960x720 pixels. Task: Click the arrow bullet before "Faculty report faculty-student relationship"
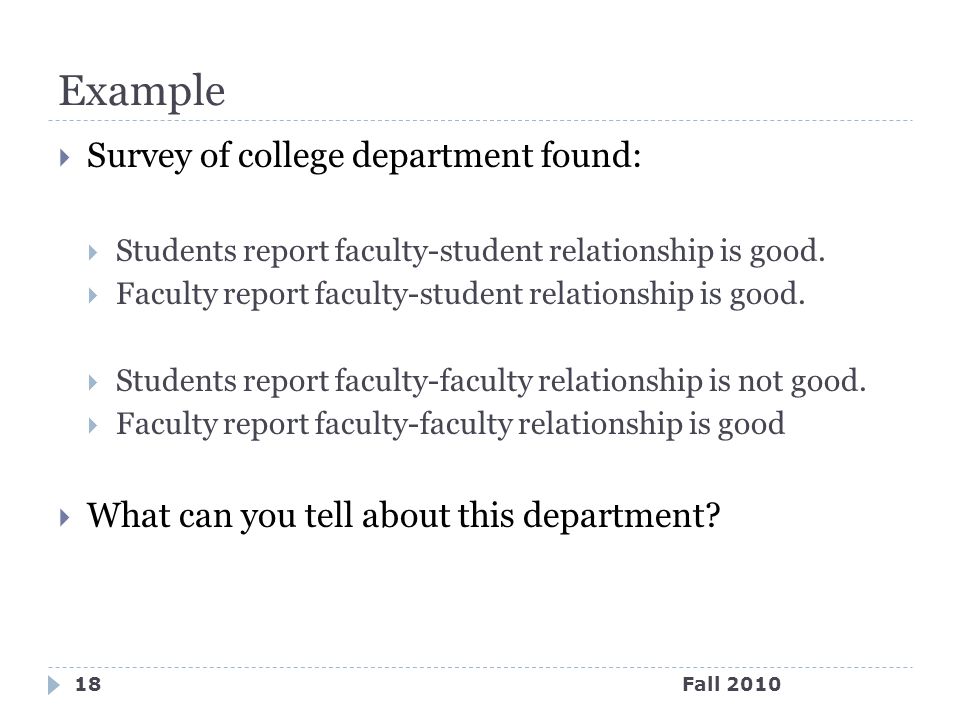coord(93,296)
